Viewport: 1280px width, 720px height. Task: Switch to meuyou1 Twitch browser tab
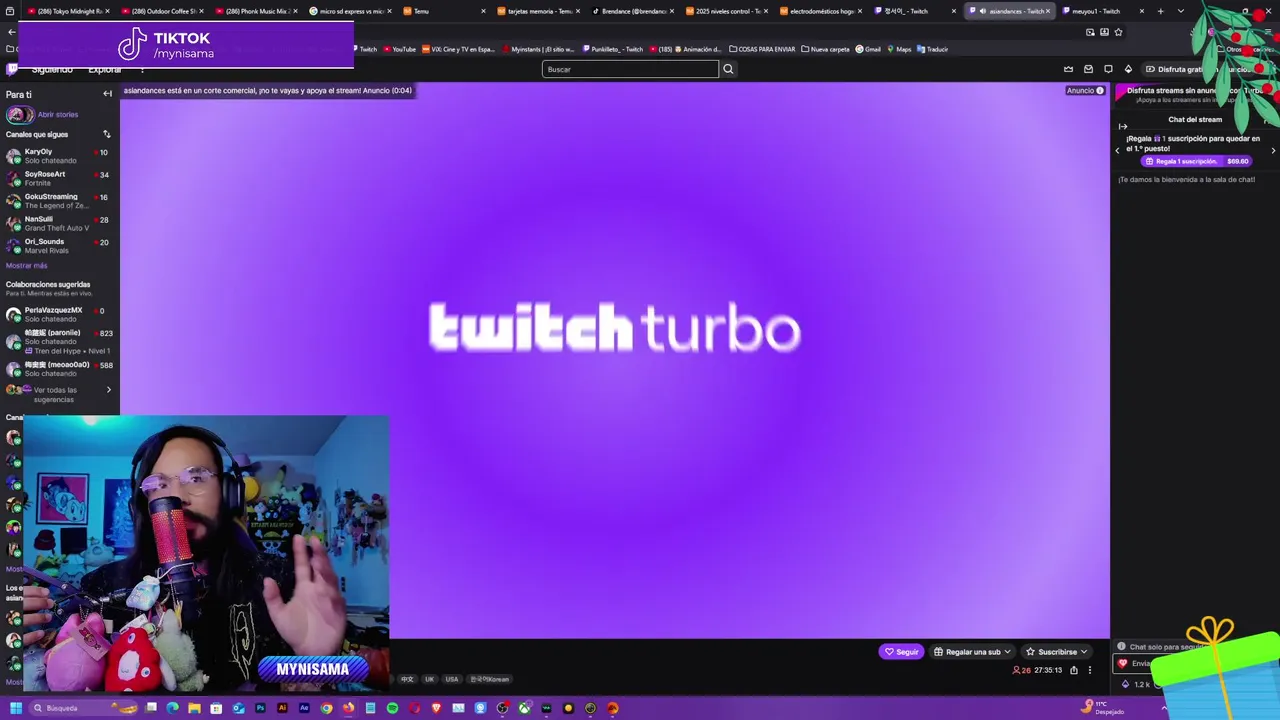click(x=1102, y=11)
